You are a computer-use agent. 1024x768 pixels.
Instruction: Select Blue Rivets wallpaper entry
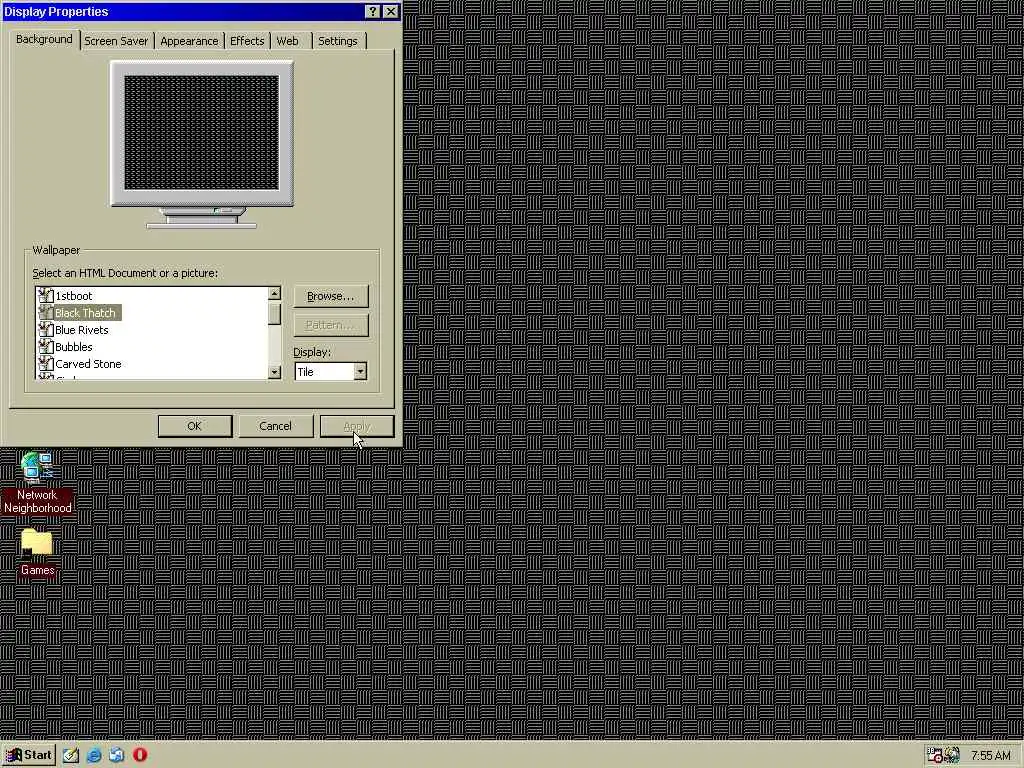(82, 330)
